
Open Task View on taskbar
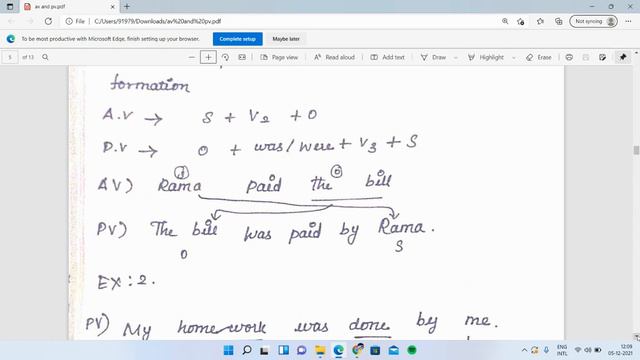264,350
